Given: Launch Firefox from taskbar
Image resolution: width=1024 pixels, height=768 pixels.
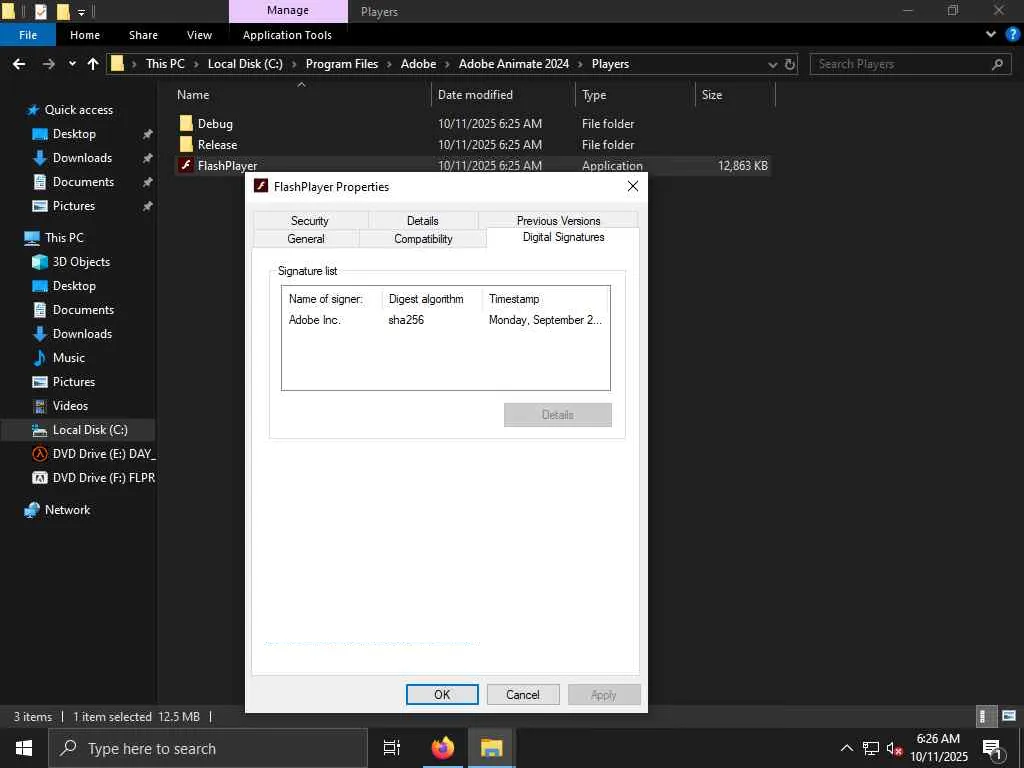Looking at the screenshot, I should [443, 748].
